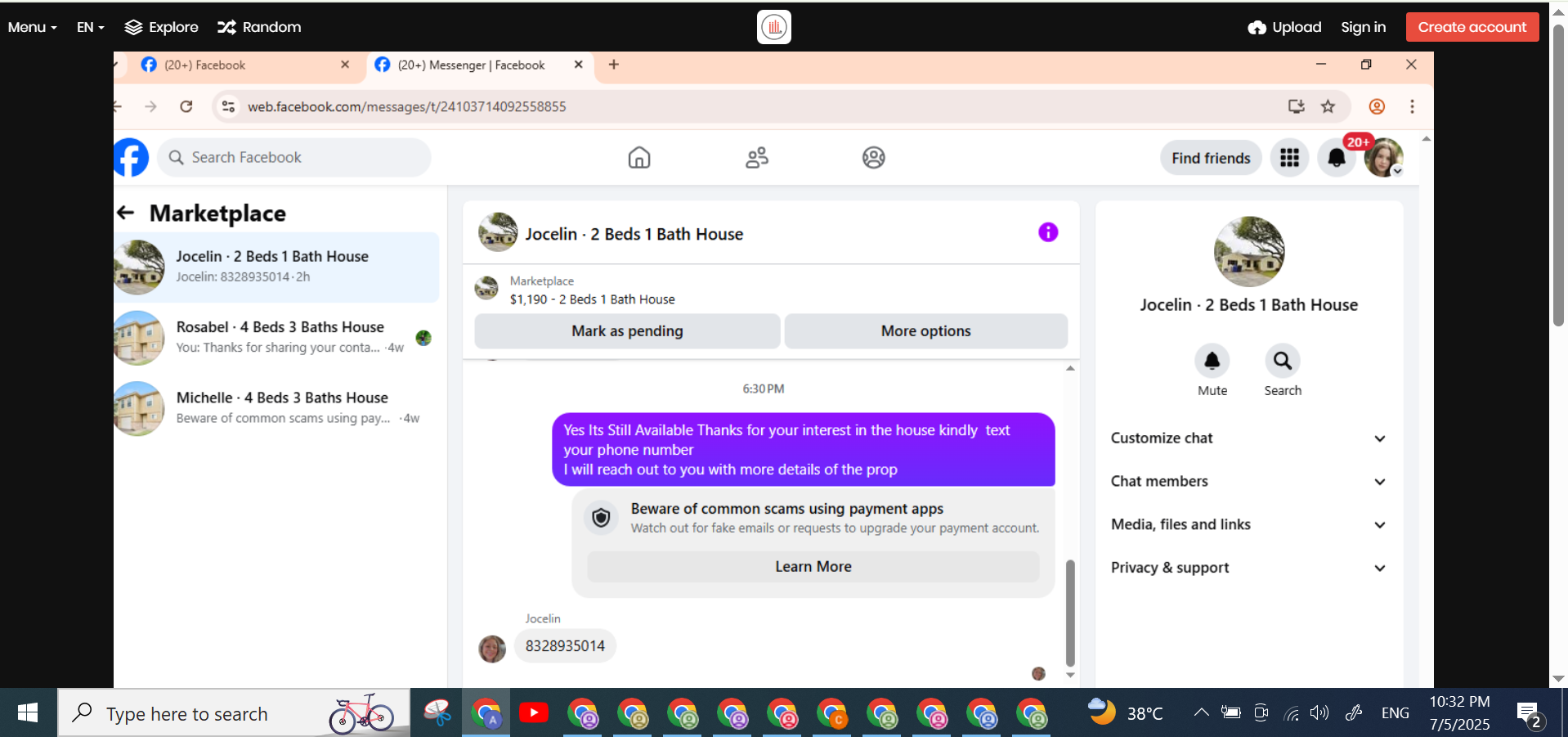Open Rosabel 4 Beds 3 Baths House chat

276,337
